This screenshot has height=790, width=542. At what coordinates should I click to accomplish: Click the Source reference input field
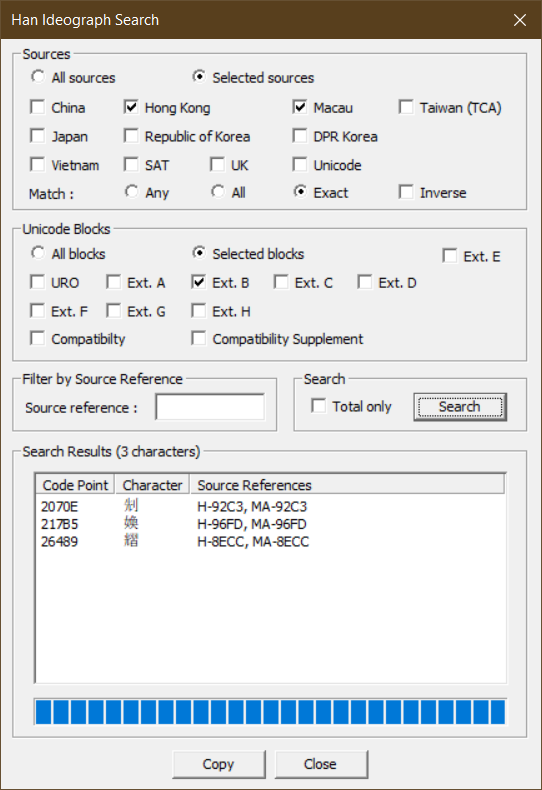click(210, 407)
